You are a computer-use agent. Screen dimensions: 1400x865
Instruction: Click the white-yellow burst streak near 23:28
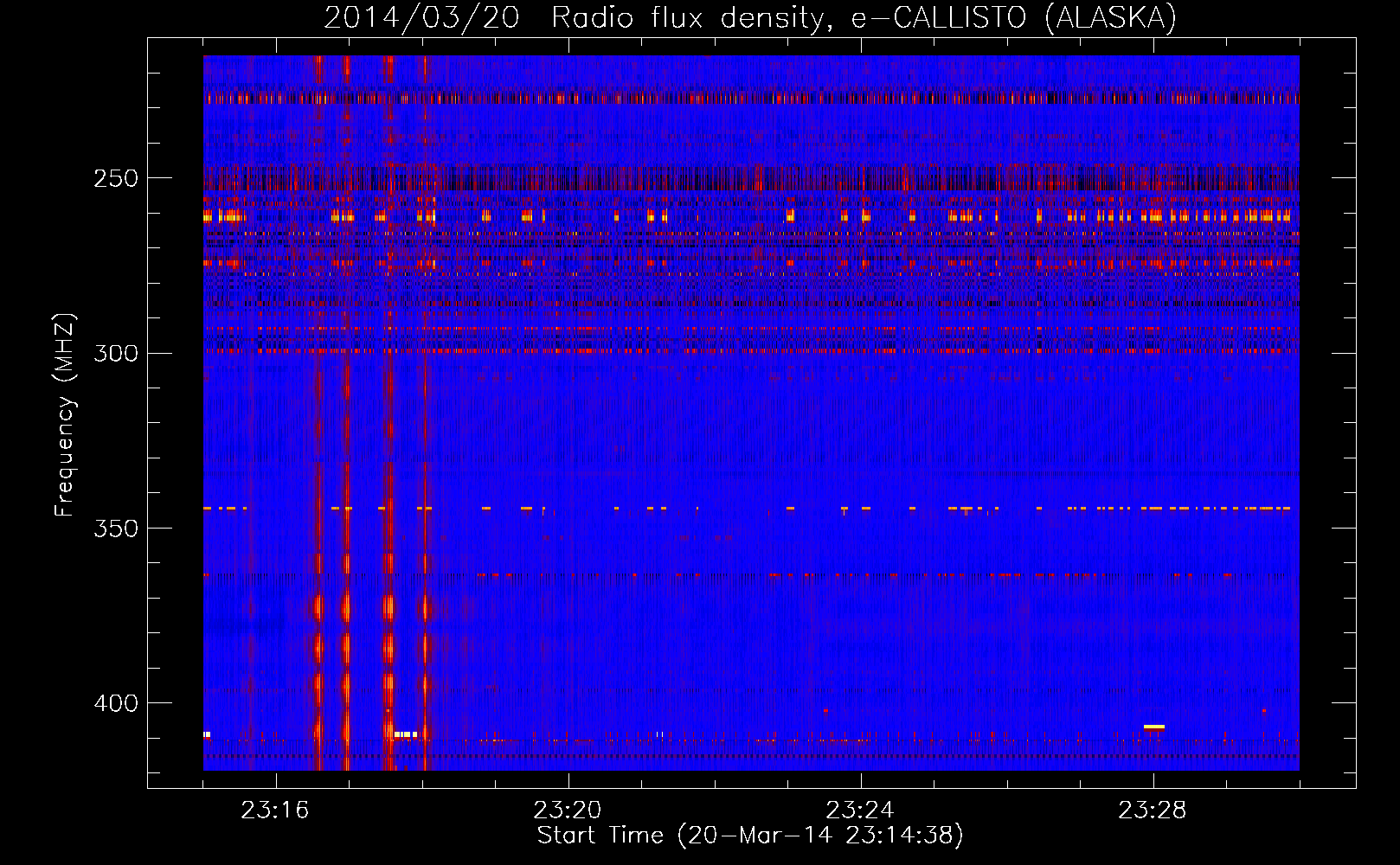pyautogui.click(x=1154, y=727)
